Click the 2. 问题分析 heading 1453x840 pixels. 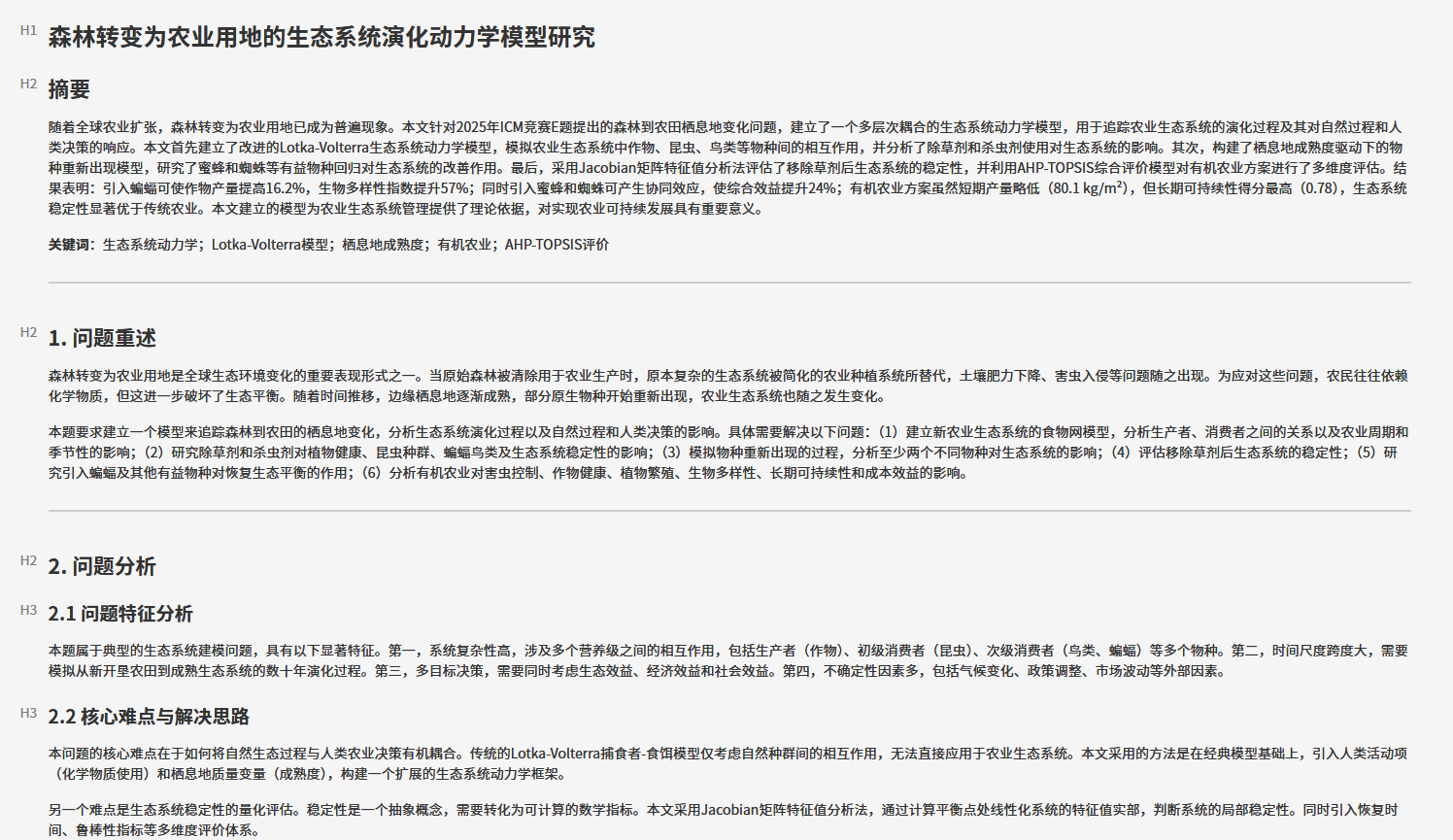(x=102, y=566)
